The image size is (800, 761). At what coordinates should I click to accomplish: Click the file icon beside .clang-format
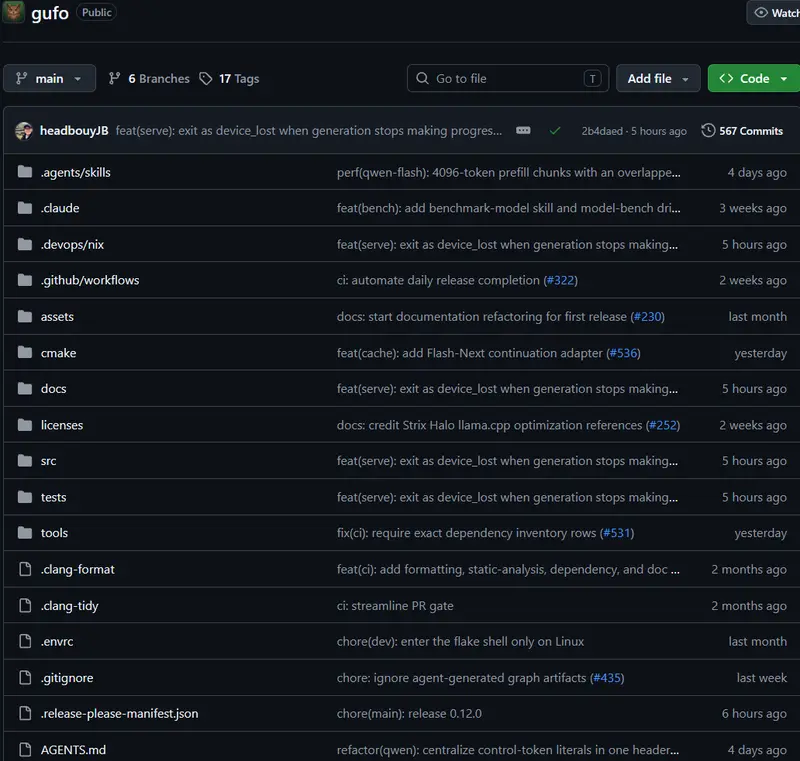click(25, 569)
